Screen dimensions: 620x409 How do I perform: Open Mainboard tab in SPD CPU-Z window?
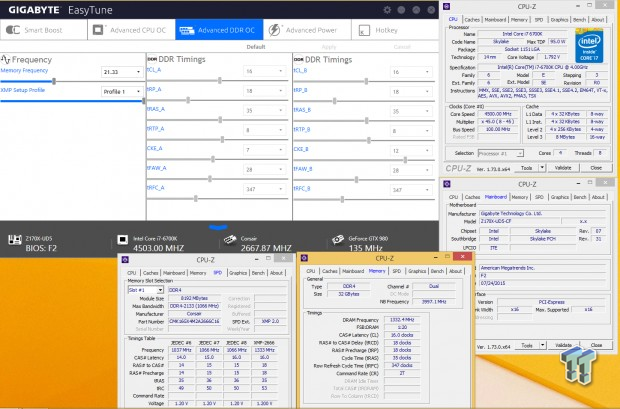pyautogui.click(x=174, y=273)
